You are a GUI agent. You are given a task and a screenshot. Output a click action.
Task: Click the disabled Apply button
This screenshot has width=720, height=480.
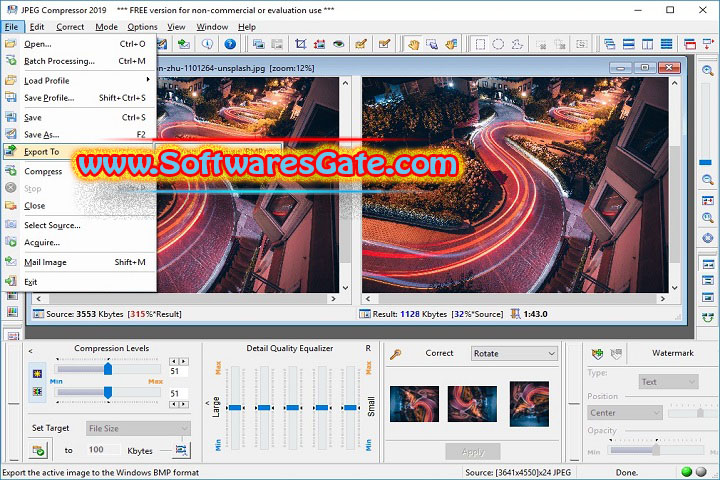[472, 452]
